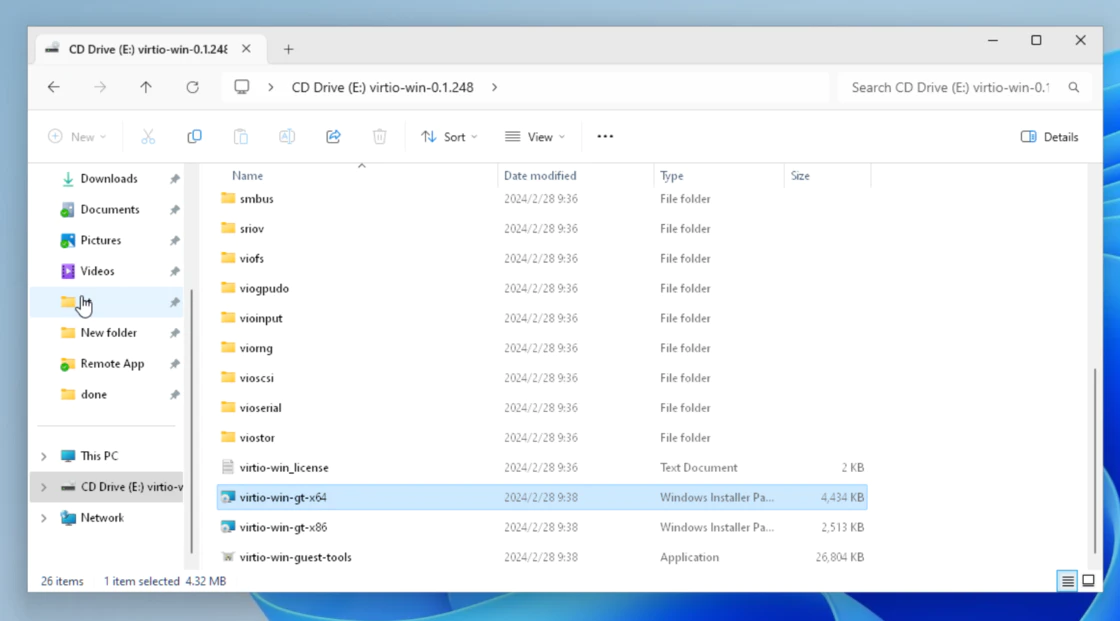Click the Cut scissors icon
Viewport: 1120px width, 621px height.
(148, 136)
